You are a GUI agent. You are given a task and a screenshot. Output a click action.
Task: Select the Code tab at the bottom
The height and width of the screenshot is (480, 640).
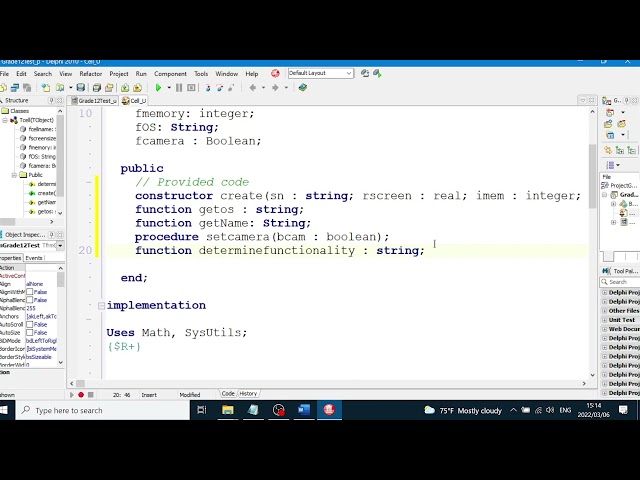(x=228, y=393)
